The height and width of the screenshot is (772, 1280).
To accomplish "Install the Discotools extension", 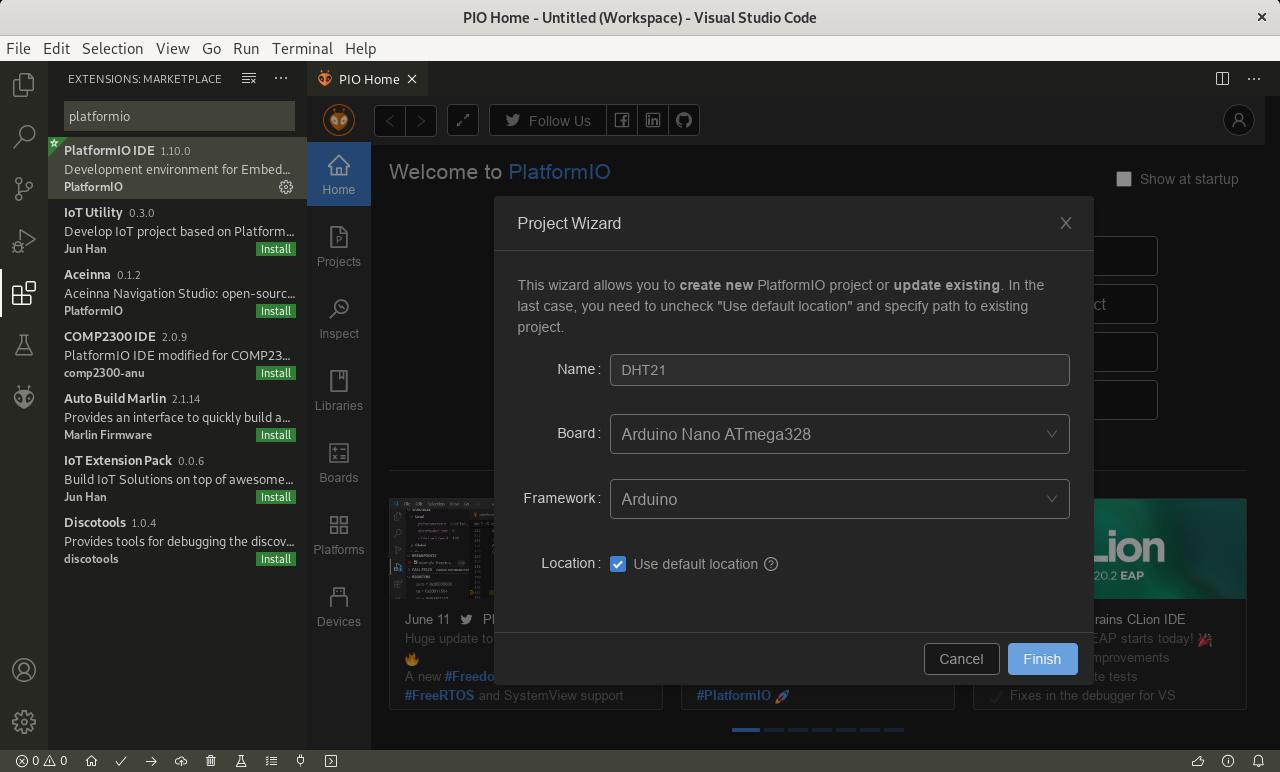I will [276, 559].
